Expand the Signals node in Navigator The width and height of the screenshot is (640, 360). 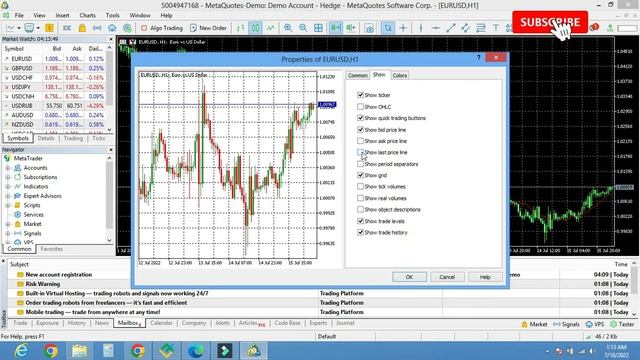8,233
